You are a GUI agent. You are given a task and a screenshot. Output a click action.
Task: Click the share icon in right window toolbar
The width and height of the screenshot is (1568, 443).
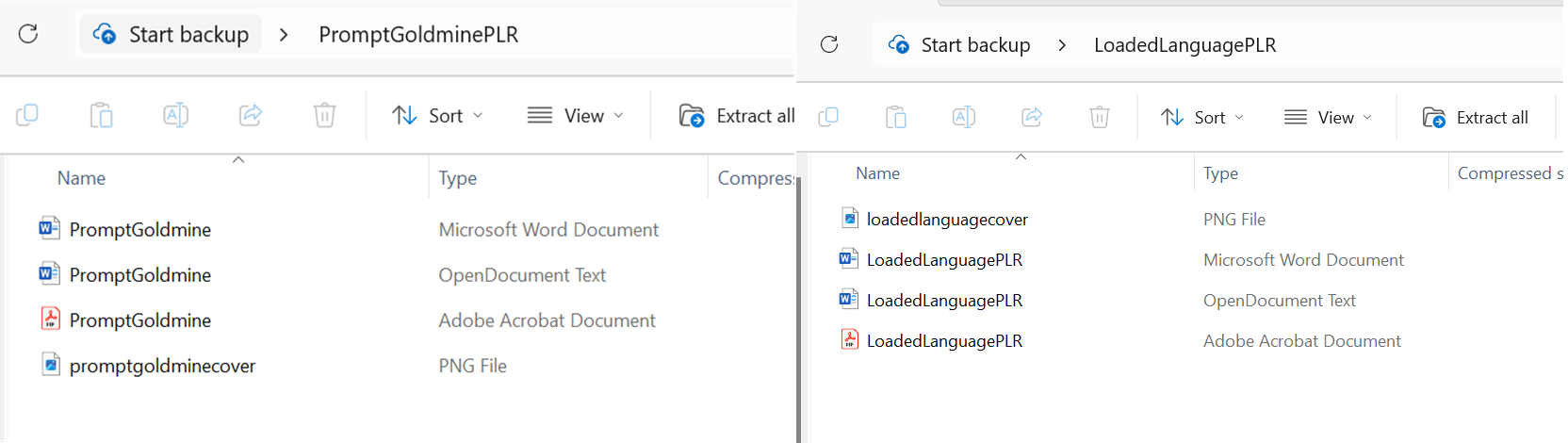point(1032,117)
